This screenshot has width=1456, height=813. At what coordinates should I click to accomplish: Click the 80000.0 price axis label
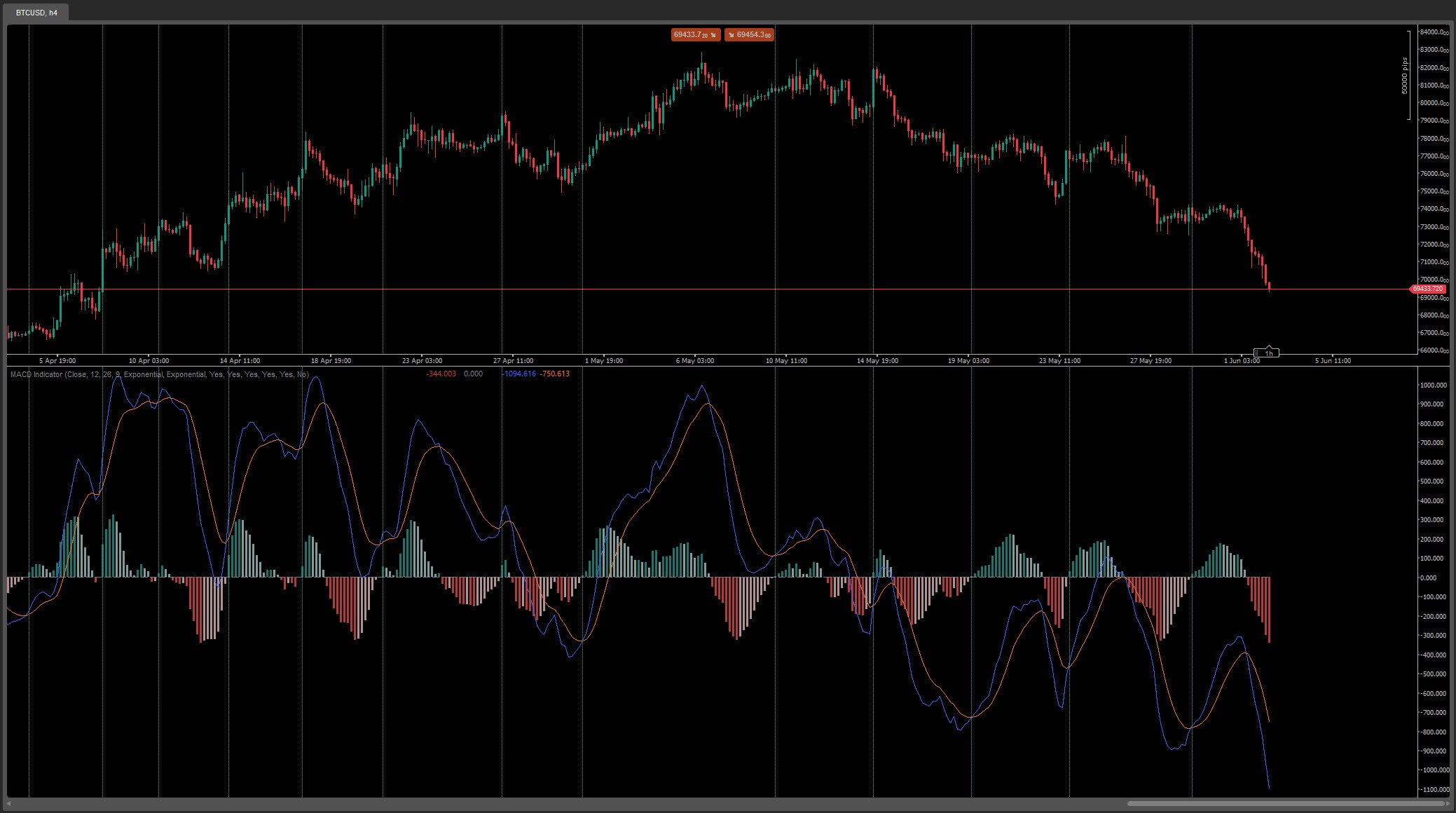[x=1434, y=103]
